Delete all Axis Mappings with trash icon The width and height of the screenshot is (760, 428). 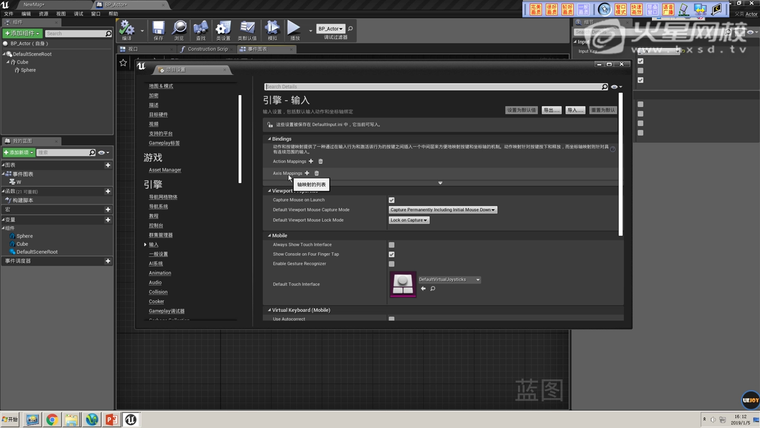click(317, 173)
